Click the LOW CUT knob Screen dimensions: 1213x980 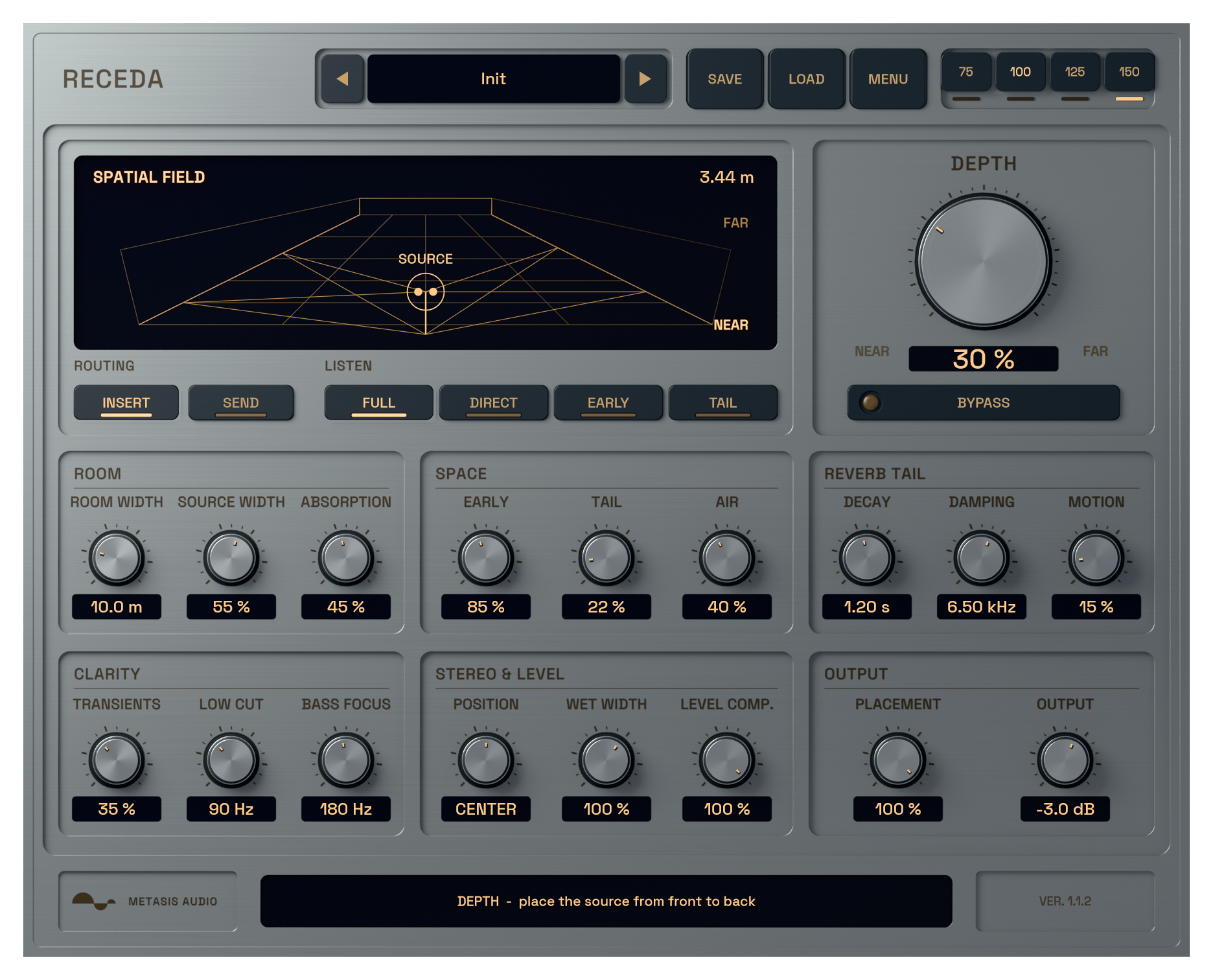tap(231, 760)
